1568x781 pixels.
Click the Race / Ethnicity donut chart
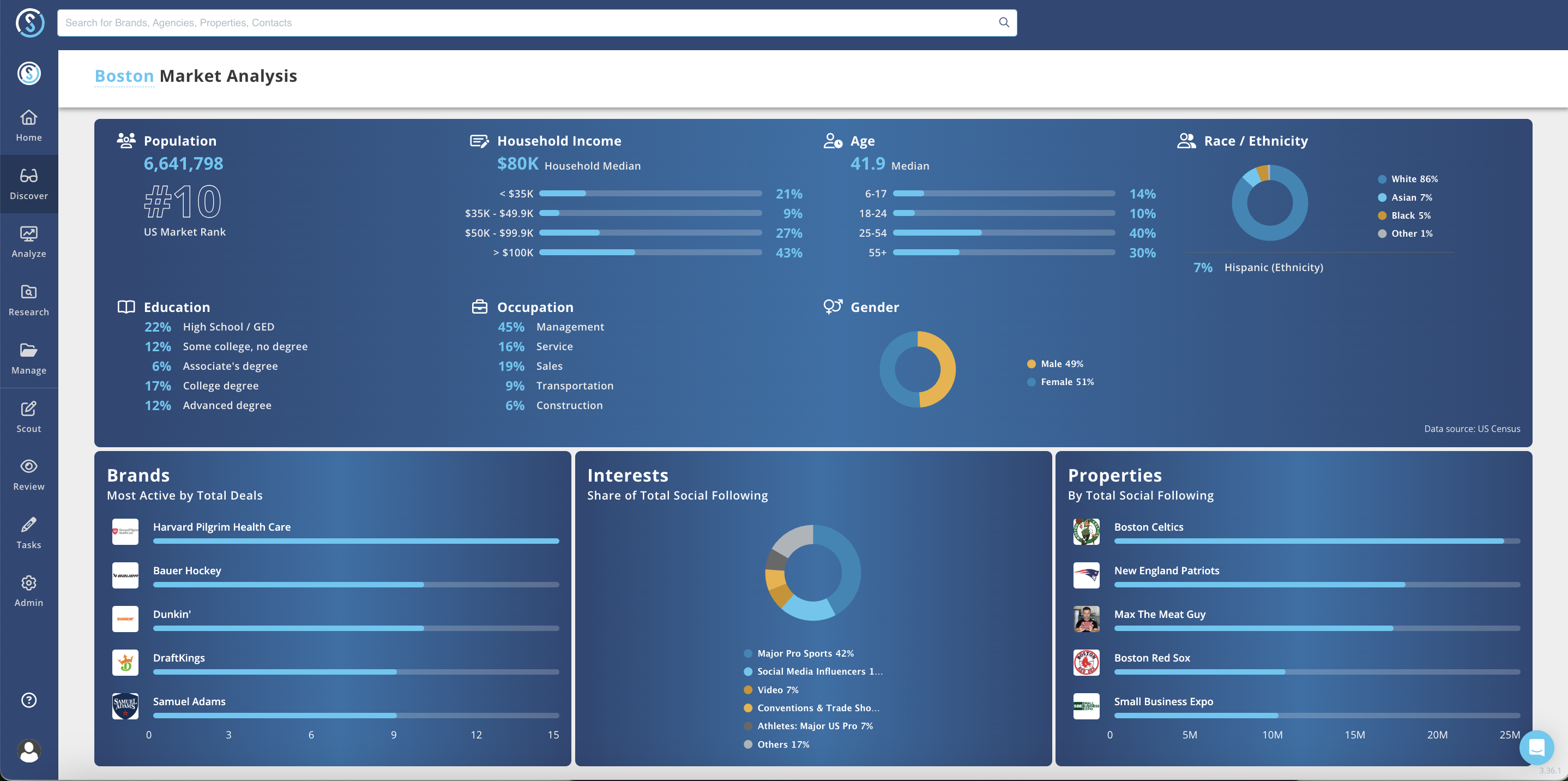point(1270,203)
